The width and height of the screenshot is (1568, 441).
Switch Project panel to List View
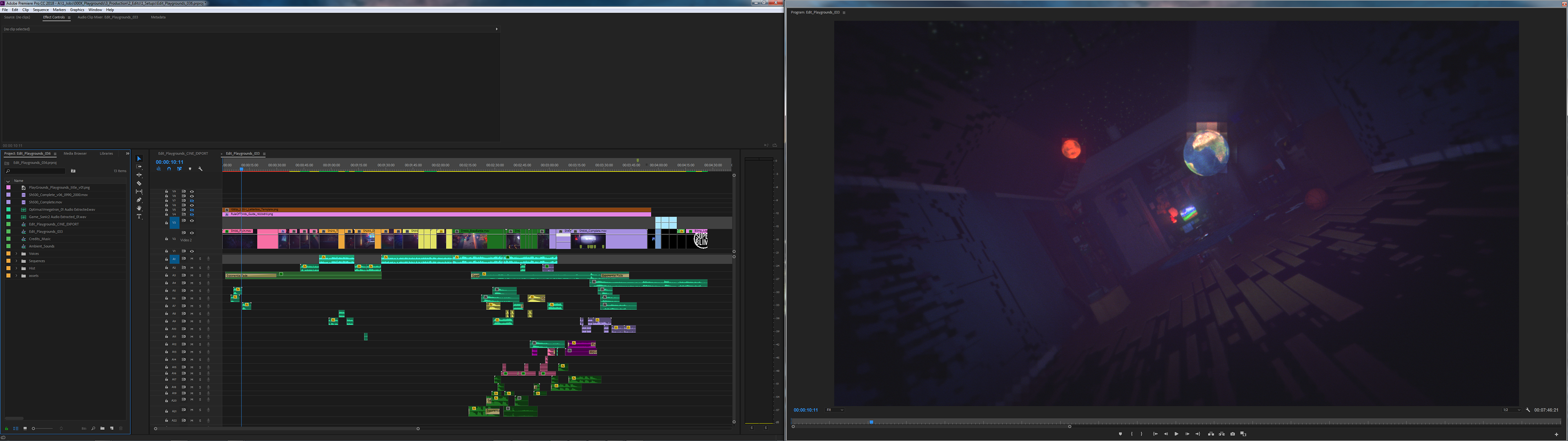(16, 428)
